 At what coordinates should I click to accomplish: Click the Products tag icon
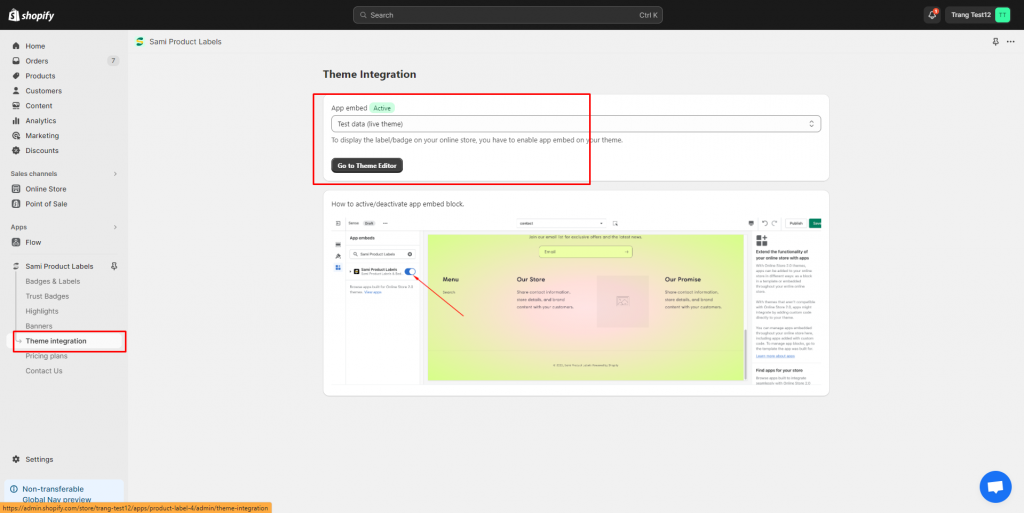[x=16, y=76]
